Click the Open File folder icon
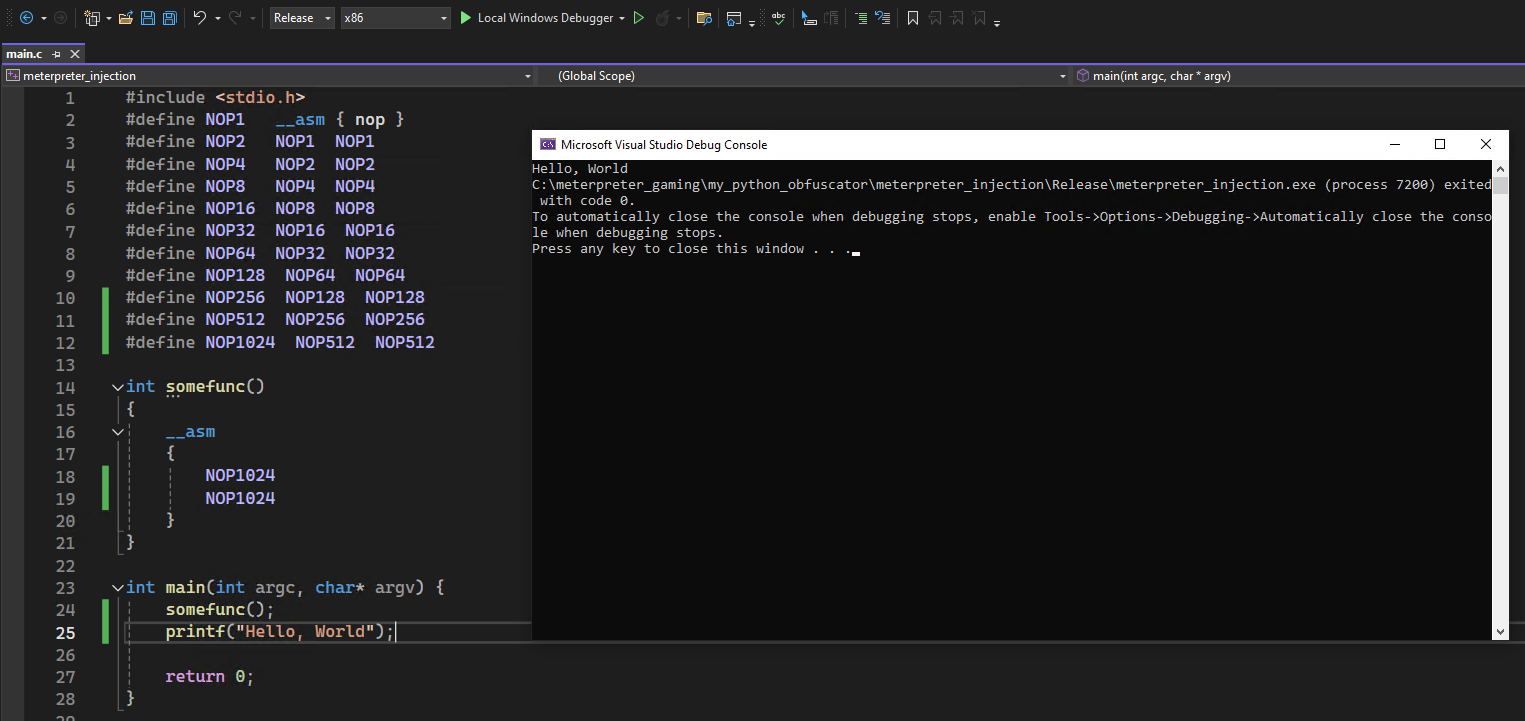1525x721 pixels. [x=126, y=18]
